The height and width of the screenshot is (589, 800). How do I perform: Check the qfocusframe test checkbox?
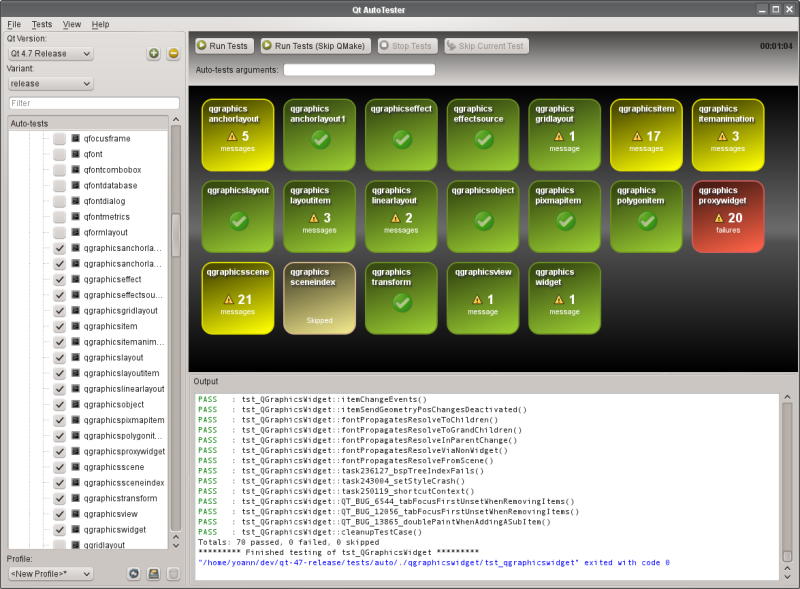pyautogui.click(x=60, y=138)
